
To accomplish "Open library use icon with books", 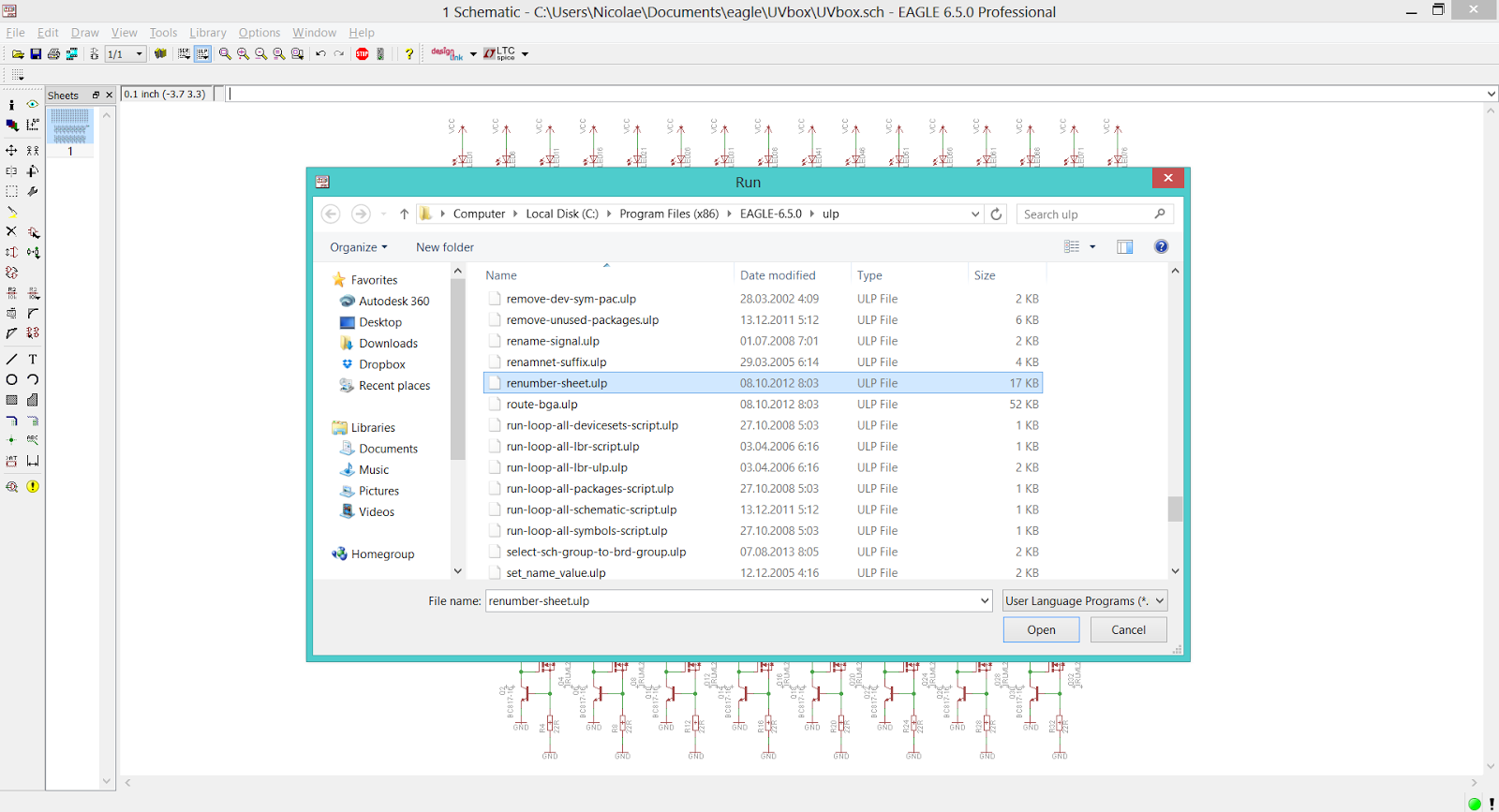I will point(160,54).
